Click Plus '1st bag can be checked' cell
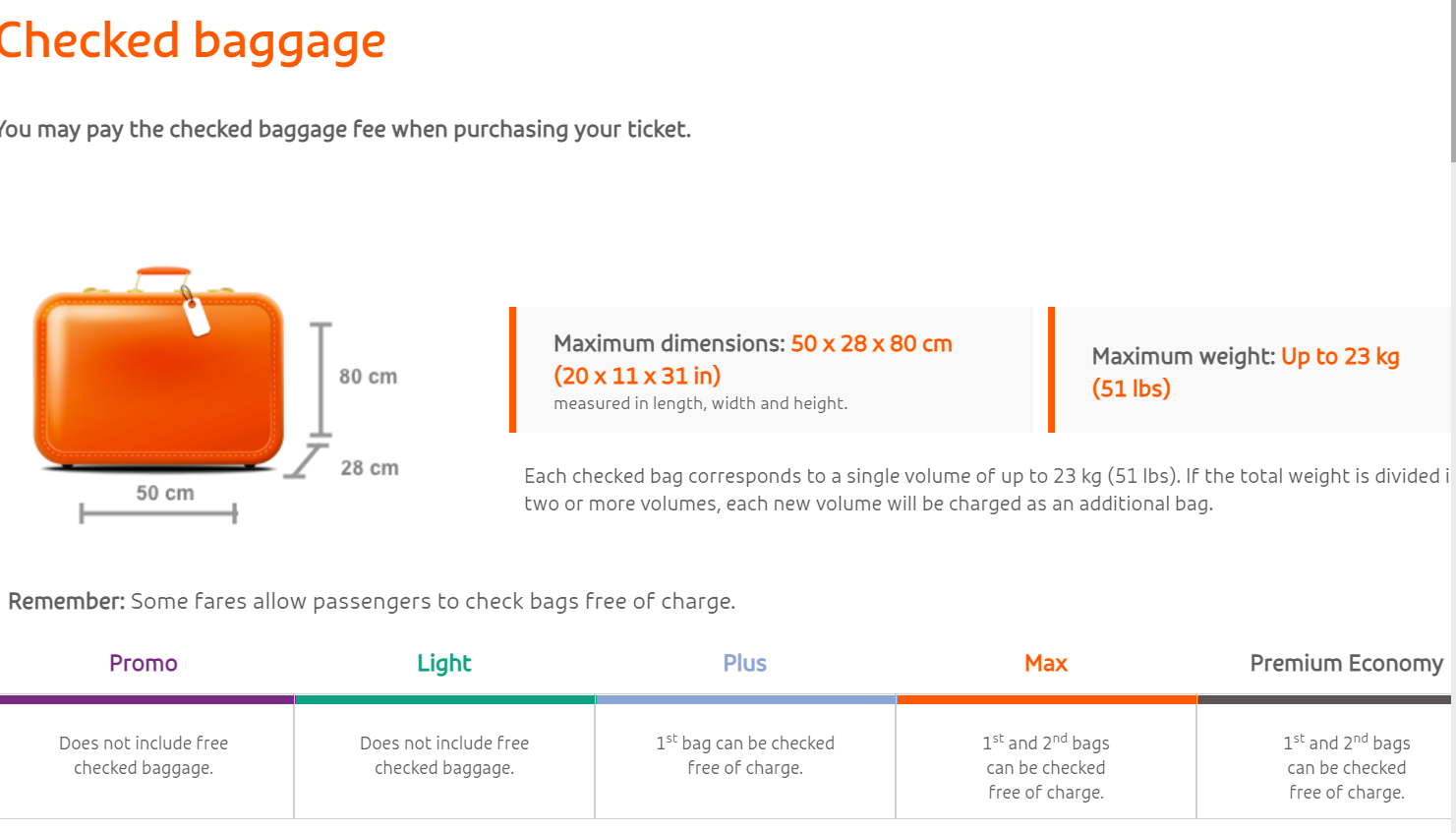 click(x=745, y=755)
